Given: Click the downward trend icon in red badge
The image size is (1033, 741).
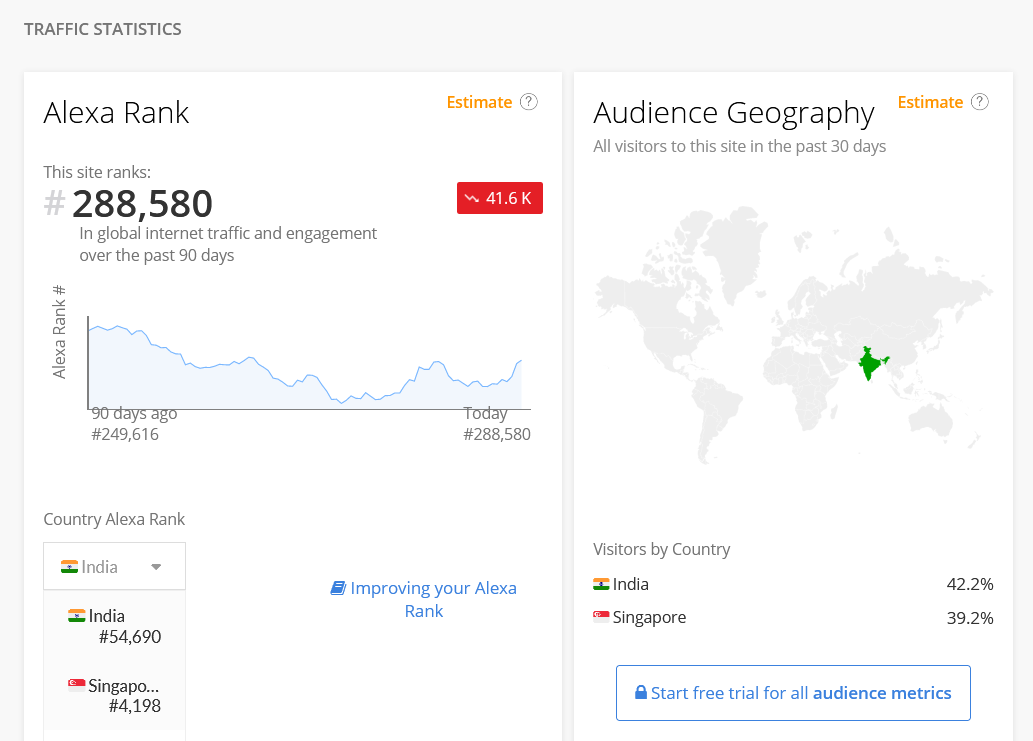Looking at the screenshot, I should [x=472, y=199].
